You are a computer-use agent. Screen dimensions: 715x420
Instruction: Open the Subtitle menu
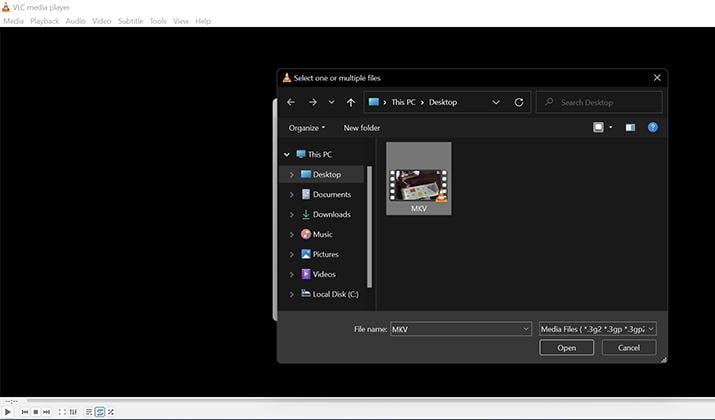[130, 21]
